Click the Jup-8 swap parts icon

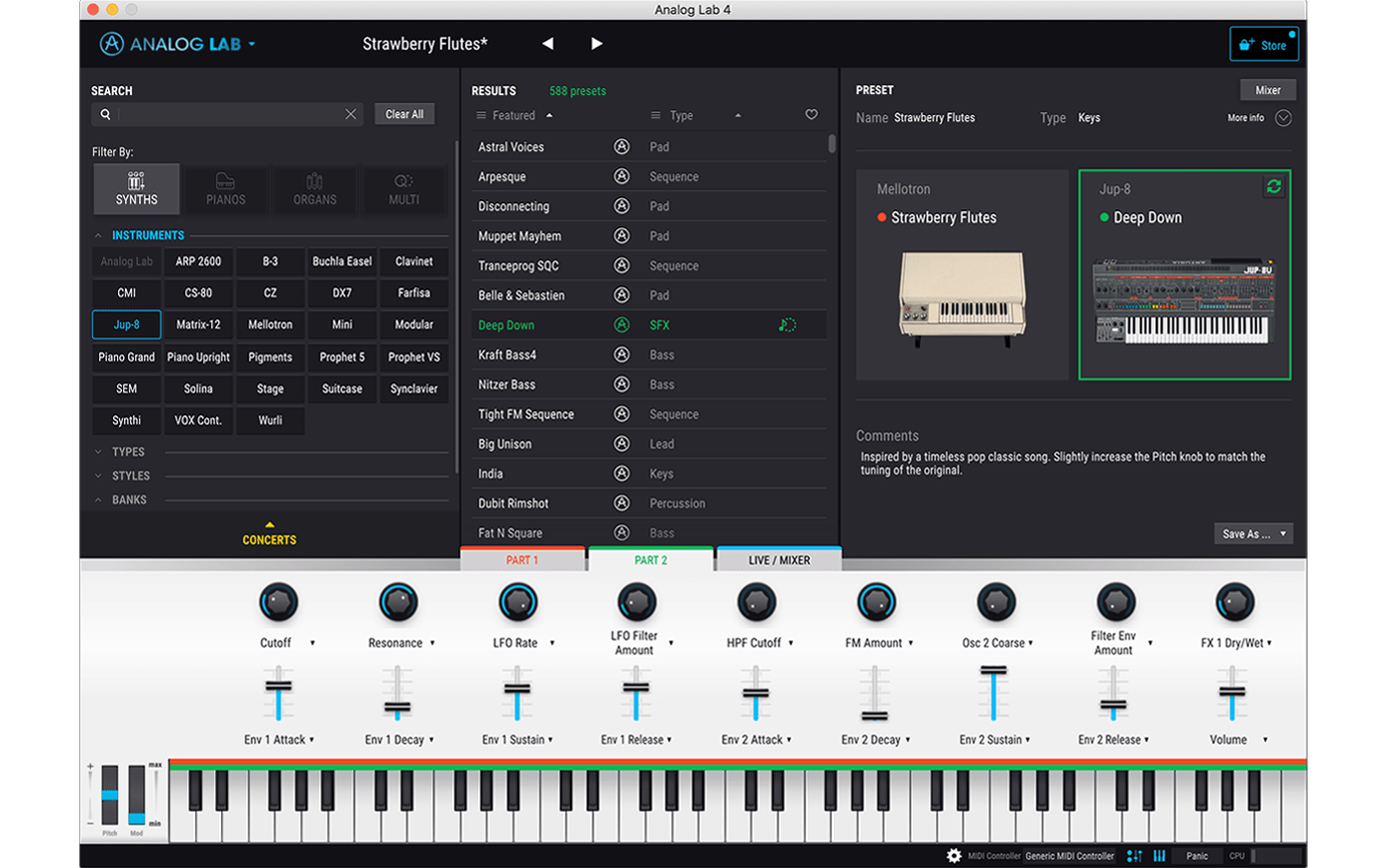(x=1274, y=186)
